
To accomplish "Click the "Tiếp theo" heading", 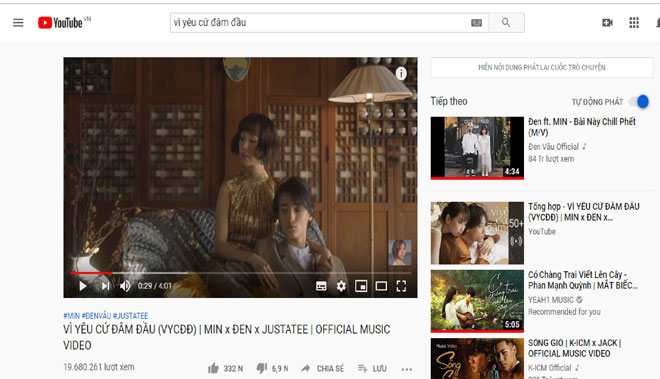I will [x=449, y=101].
